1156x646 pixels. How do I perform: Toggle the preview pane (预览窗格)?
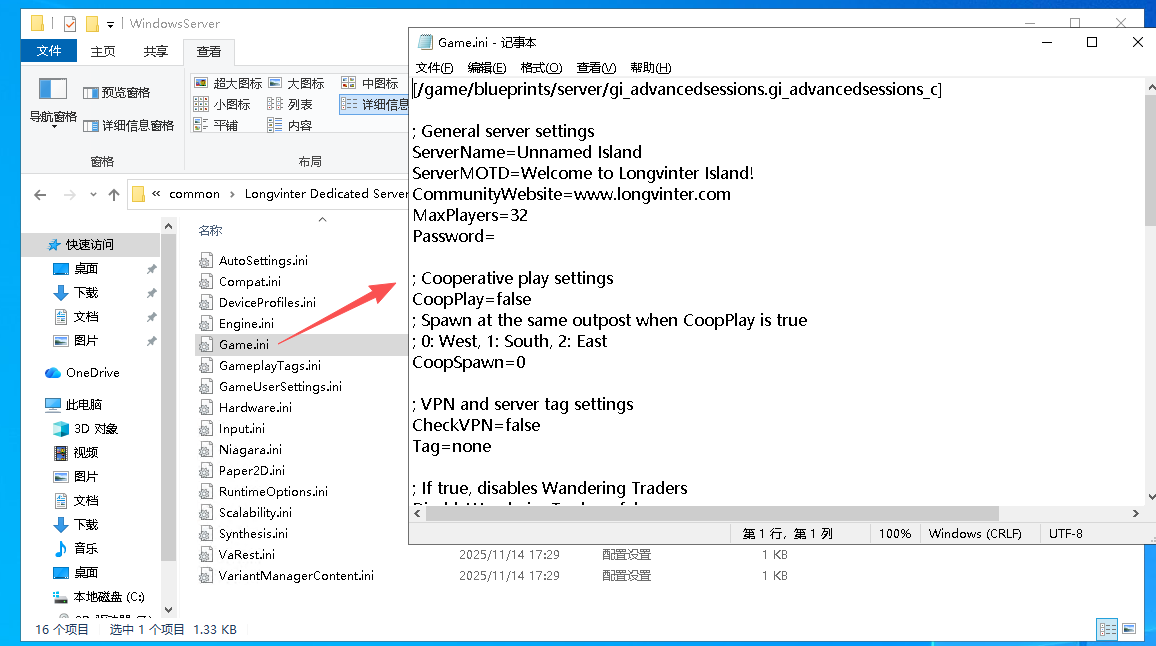(x=117, y=92)
